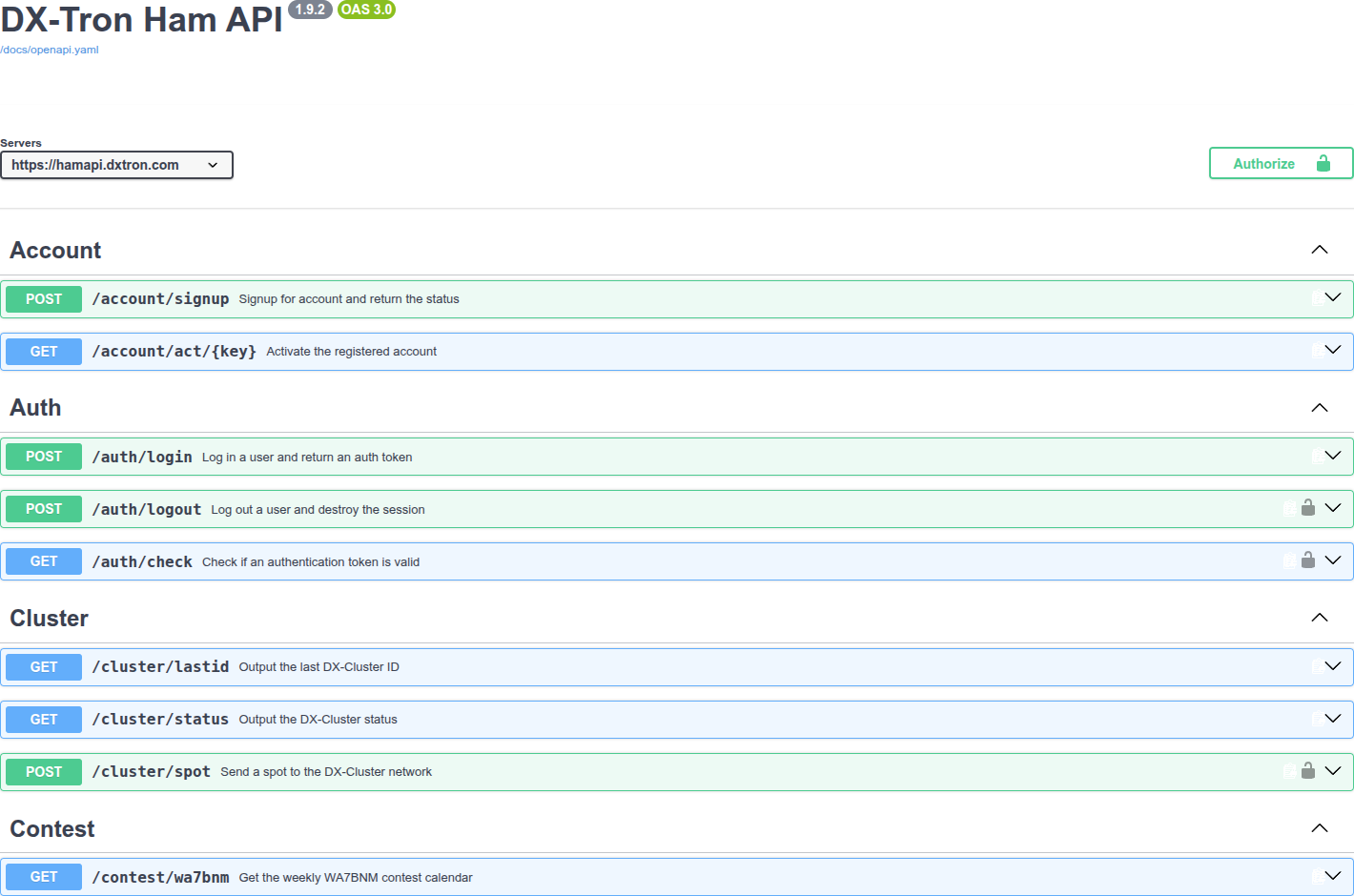Image resolution: width=1354 pixels, height=896 pixels.
Task: Copy the /auth/logout path to clipboard
Action: (x=1290, y=509)
